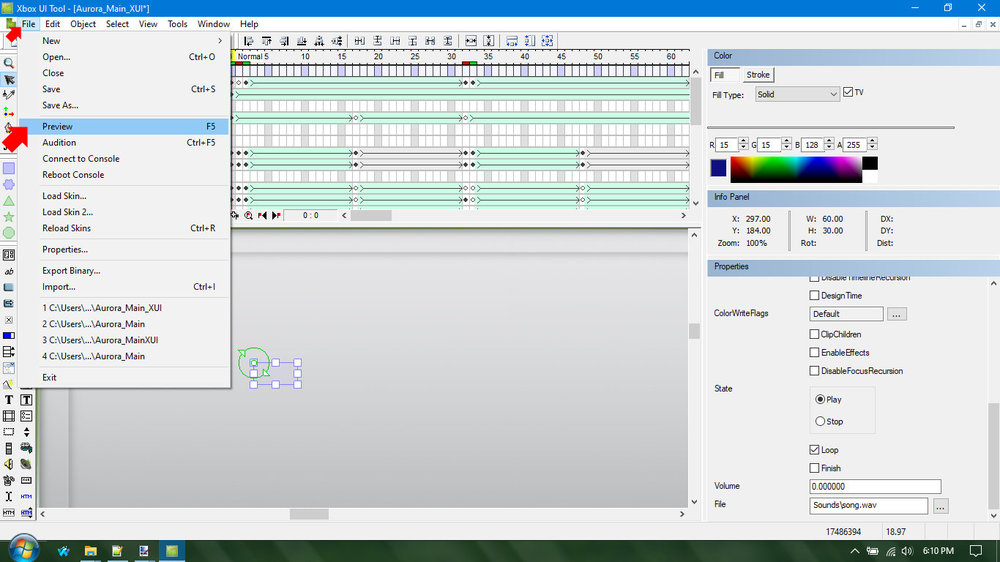
Task: Uncheck the Loop checkbox
Action: click(x=814, y=450)
